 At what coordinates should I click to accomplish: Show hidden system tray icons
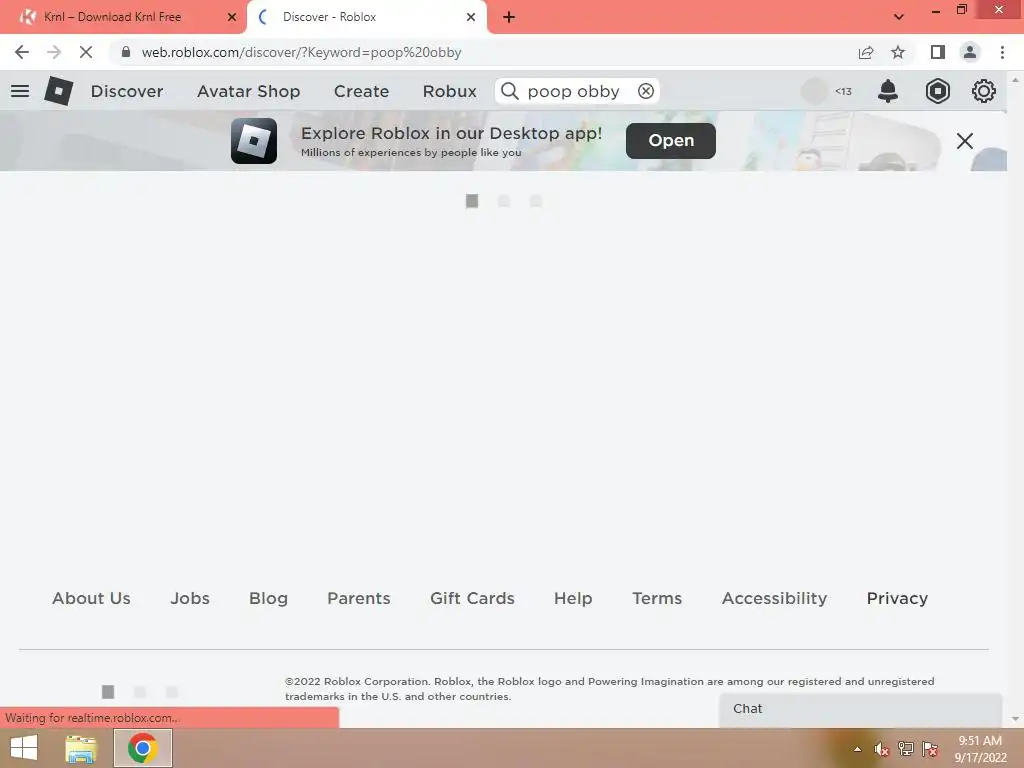[x=857, y=750]
